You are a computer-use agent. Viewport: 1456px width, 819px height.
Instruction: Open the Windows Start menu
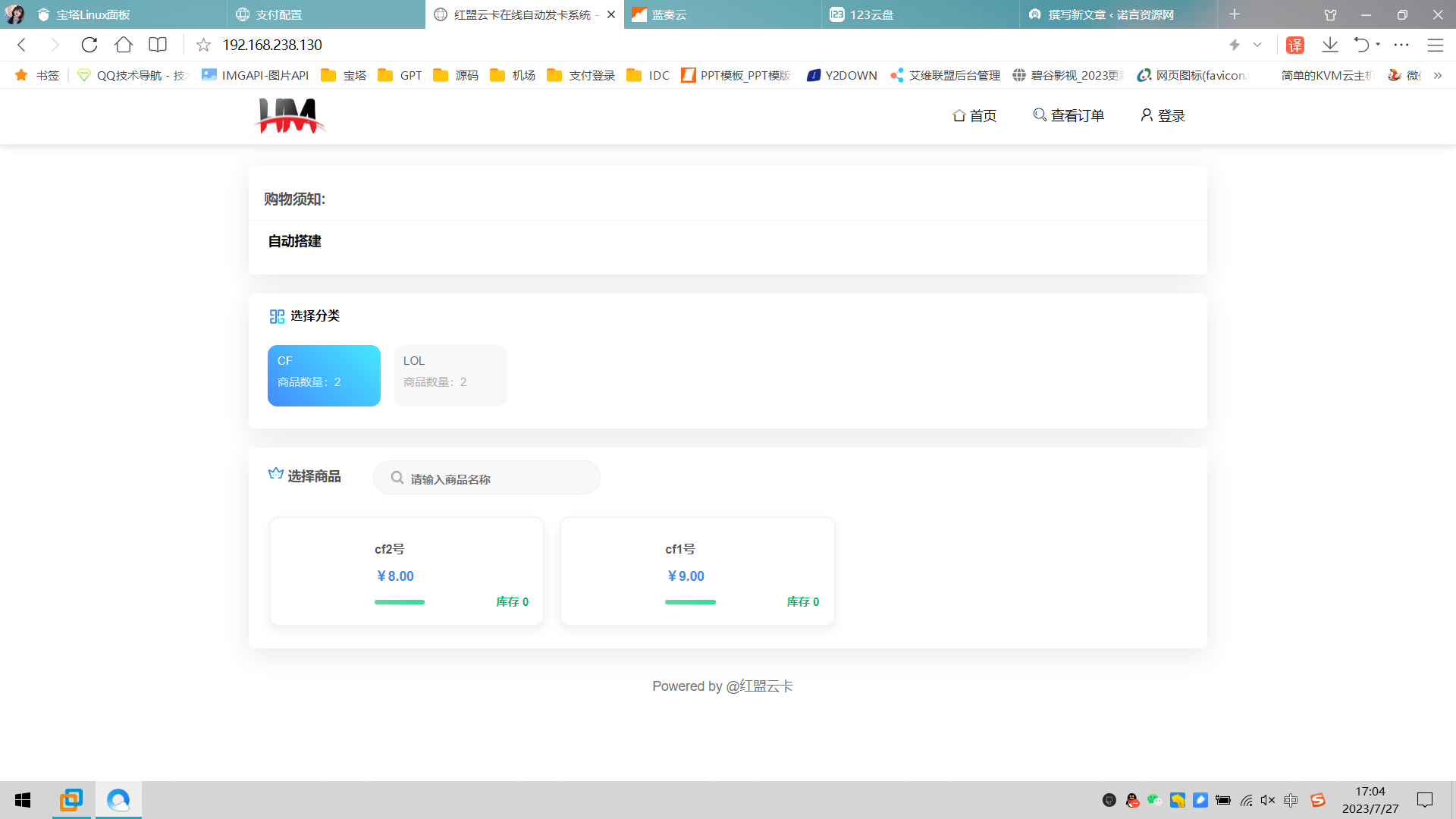coord(23,800)
